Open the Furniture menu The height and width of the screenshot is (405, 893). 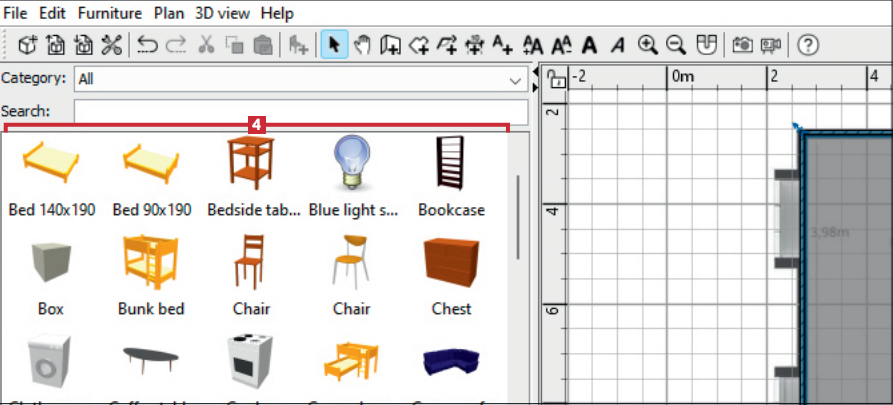(x=110, y=14)
